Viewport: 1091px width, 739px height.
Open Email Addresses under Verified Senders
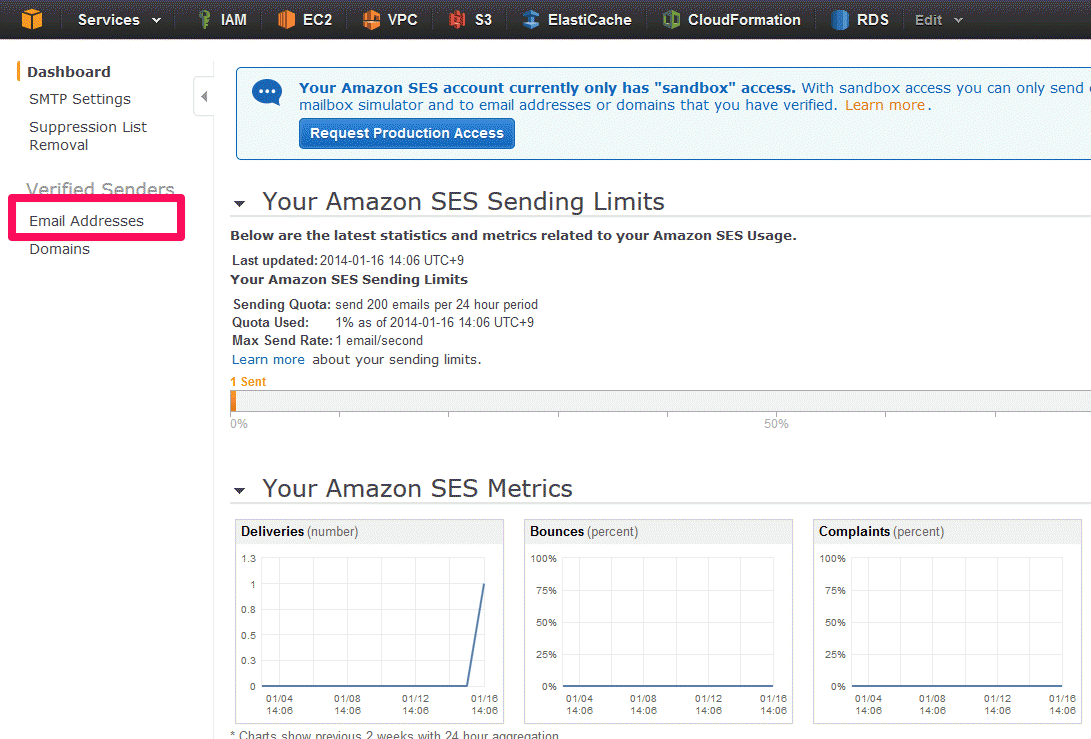(x=86, y=221)
